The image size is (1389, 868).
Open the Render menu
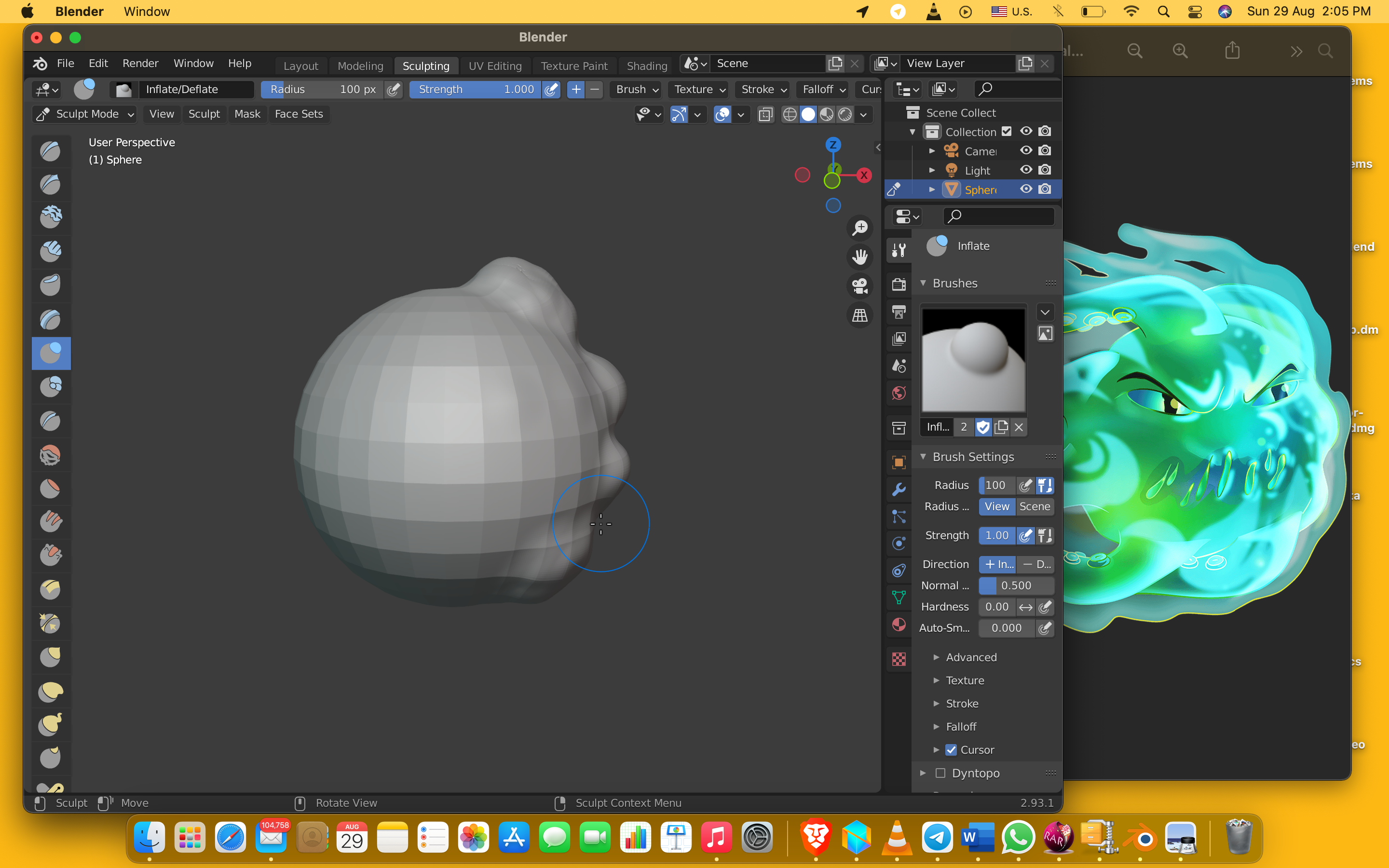tap(140, 63)
